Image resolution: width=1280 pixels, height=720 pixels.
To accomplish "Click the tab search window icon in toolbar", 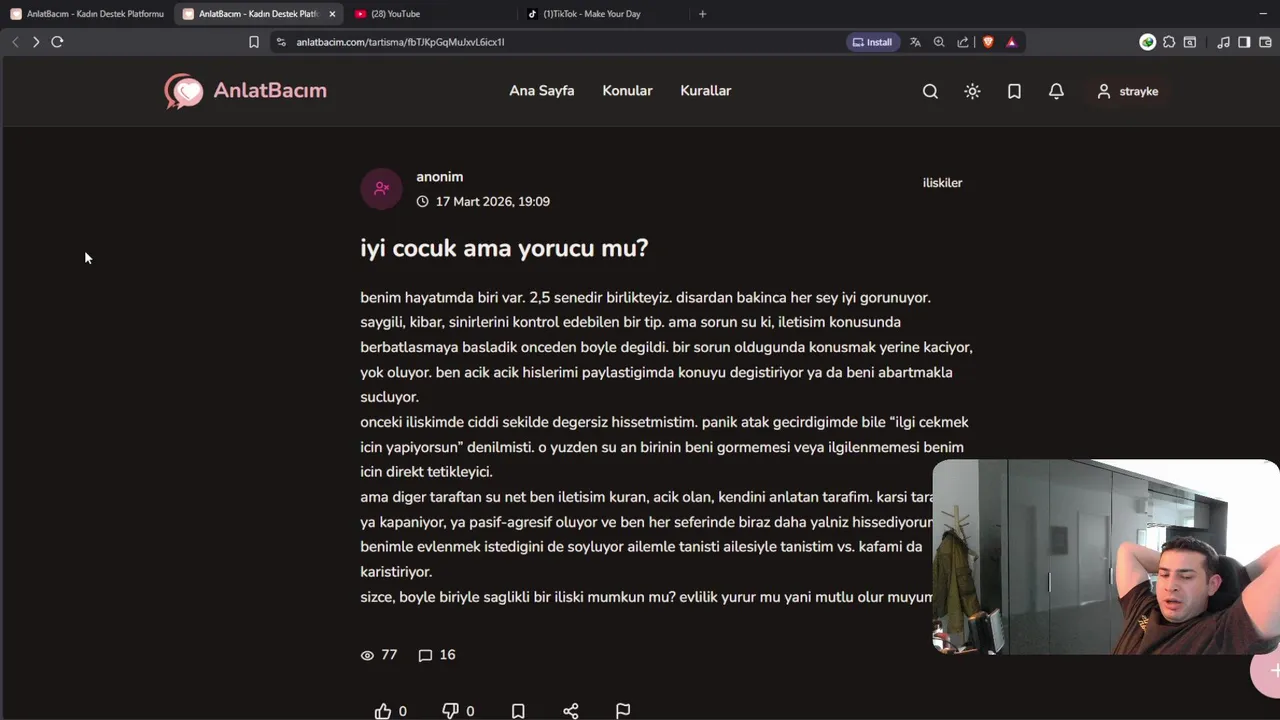I will click(1190, 42).
